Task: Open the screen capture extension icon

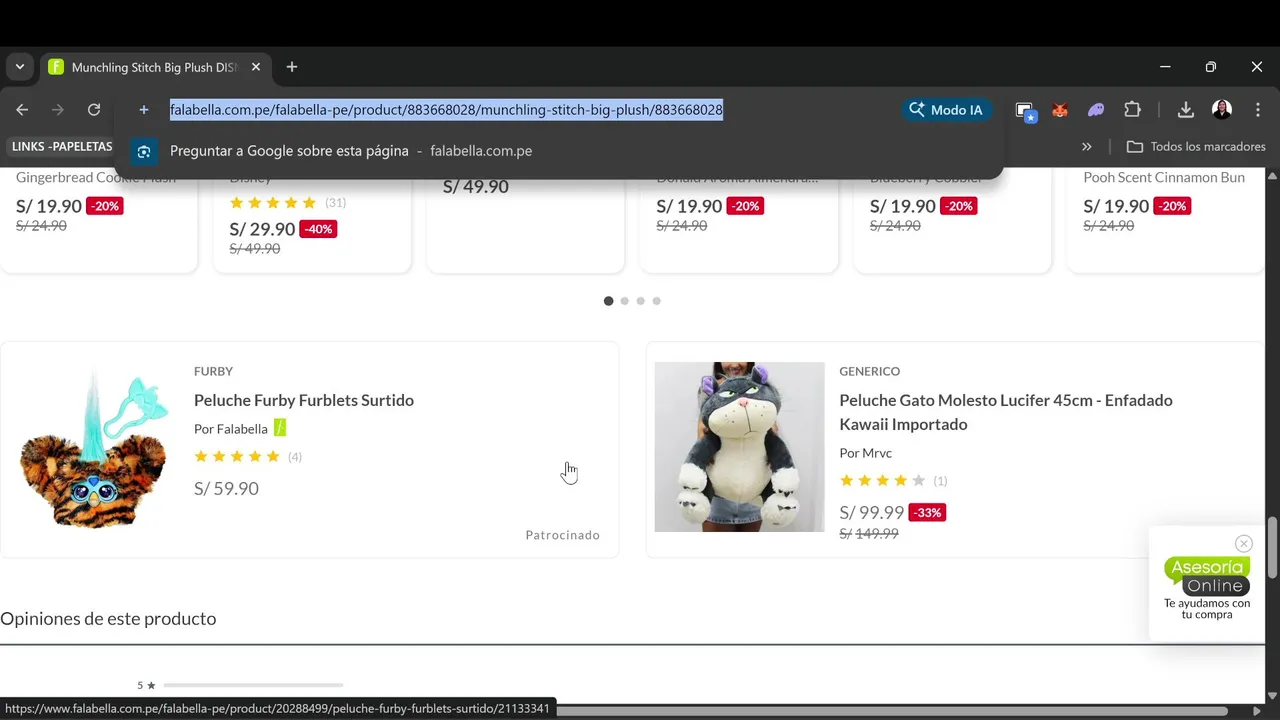Action: [x=1025, y=111]
